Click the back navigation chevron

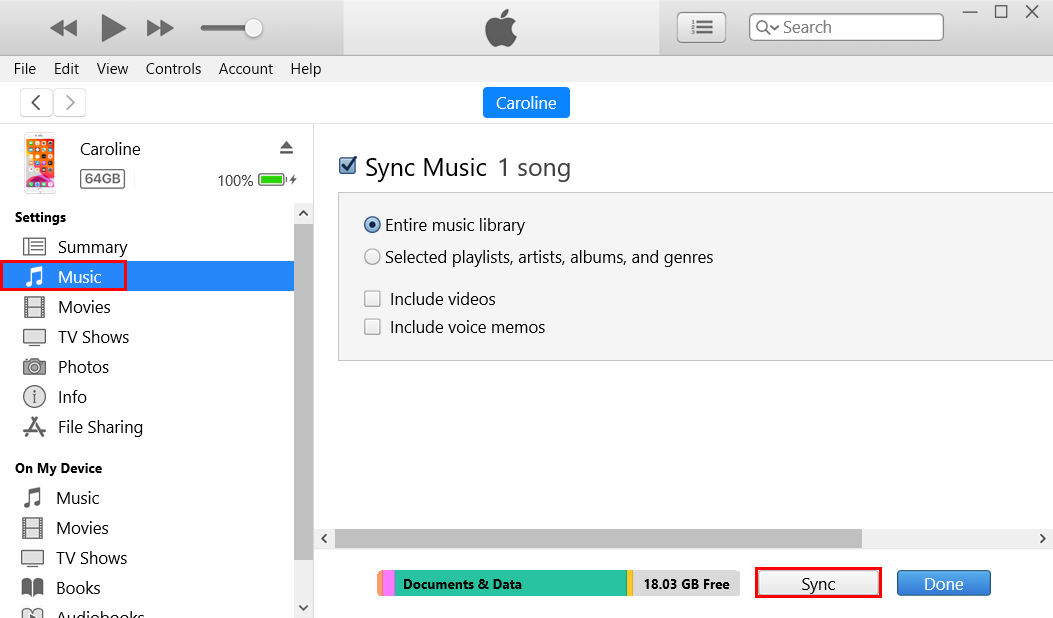click(36, 102)
